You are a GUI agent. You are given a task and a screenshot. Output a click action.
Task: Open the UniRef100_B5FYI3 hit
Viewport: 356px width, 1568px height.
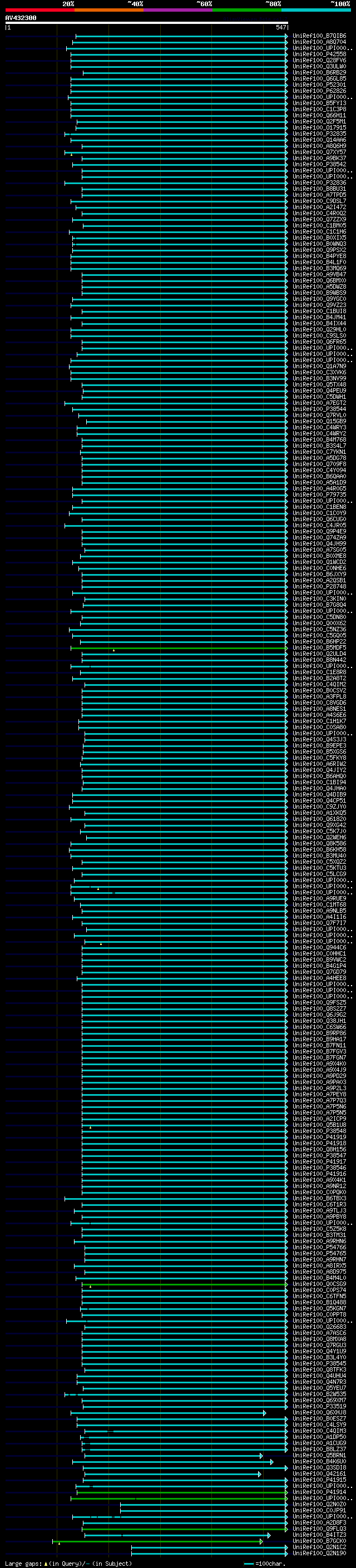point(319,103)
